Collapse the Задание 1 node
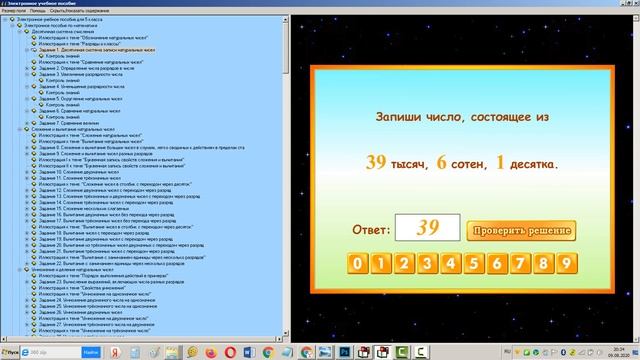 click(27, 50)
